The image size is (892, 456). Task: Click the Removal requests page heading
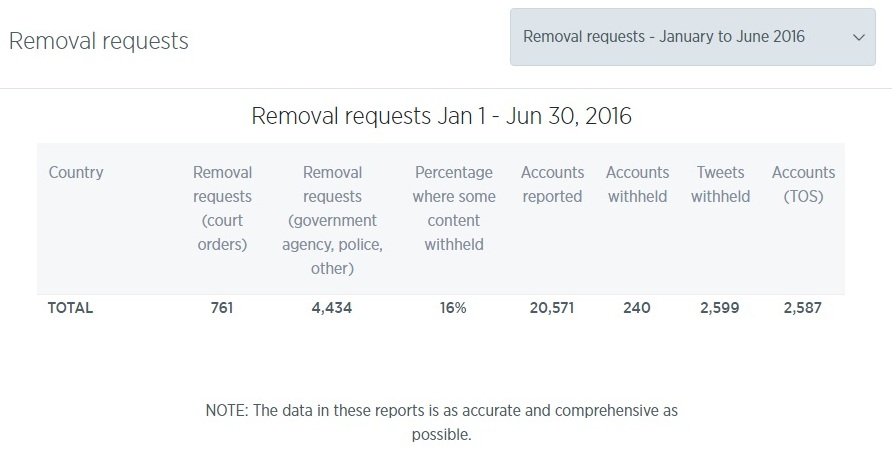pos(99,42)
